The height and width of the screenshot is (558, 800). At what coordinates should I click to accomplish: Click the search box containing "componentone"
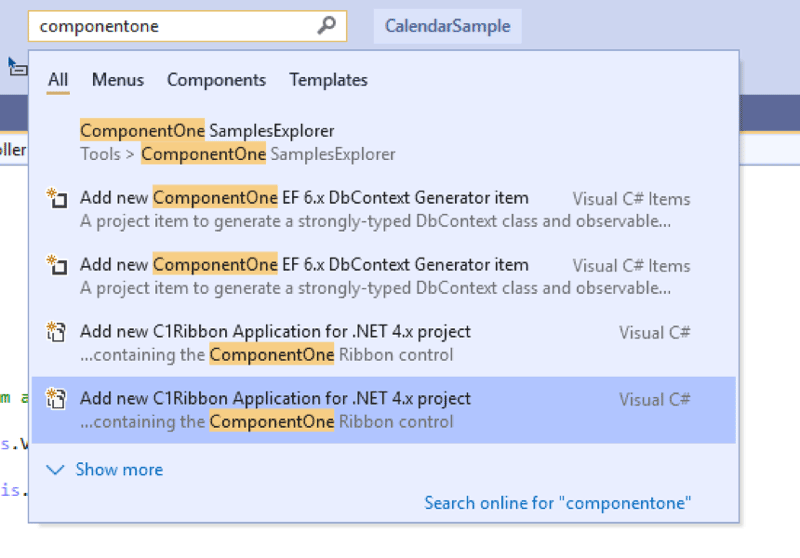pos(187,26)
